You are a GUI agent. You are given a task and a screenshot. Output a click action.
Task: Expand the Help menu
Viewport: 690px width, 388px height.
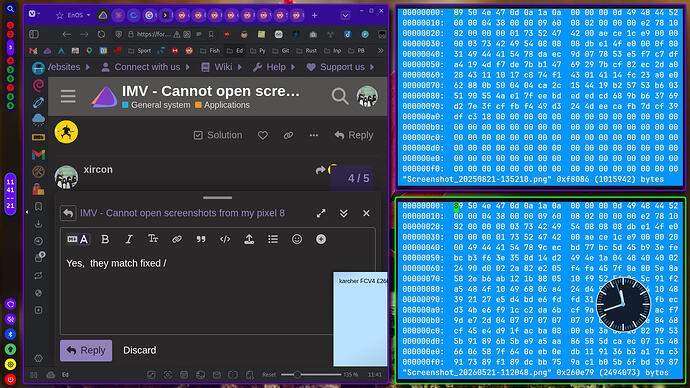tap(274, 67)
